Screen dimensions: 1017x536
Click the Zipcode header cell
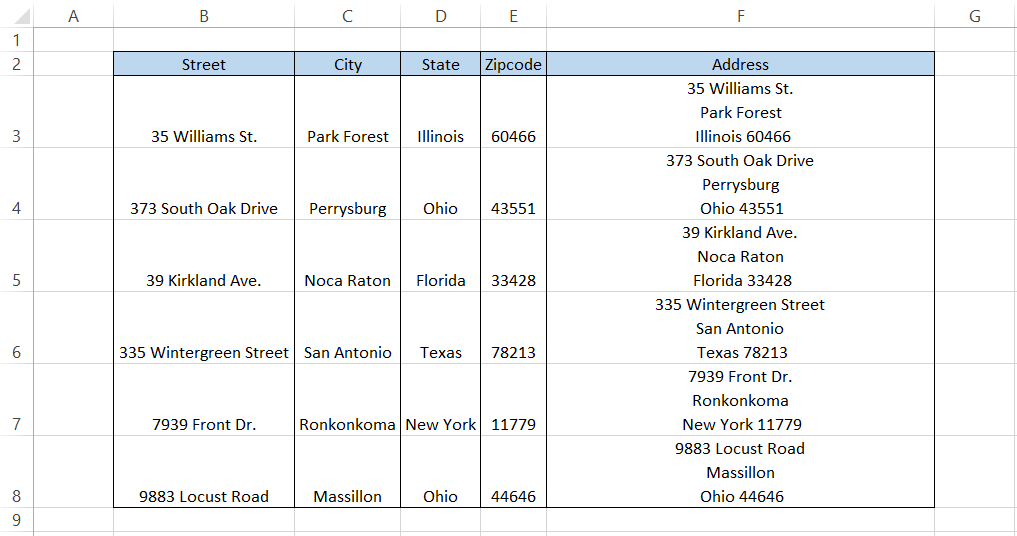coord(513,64)
